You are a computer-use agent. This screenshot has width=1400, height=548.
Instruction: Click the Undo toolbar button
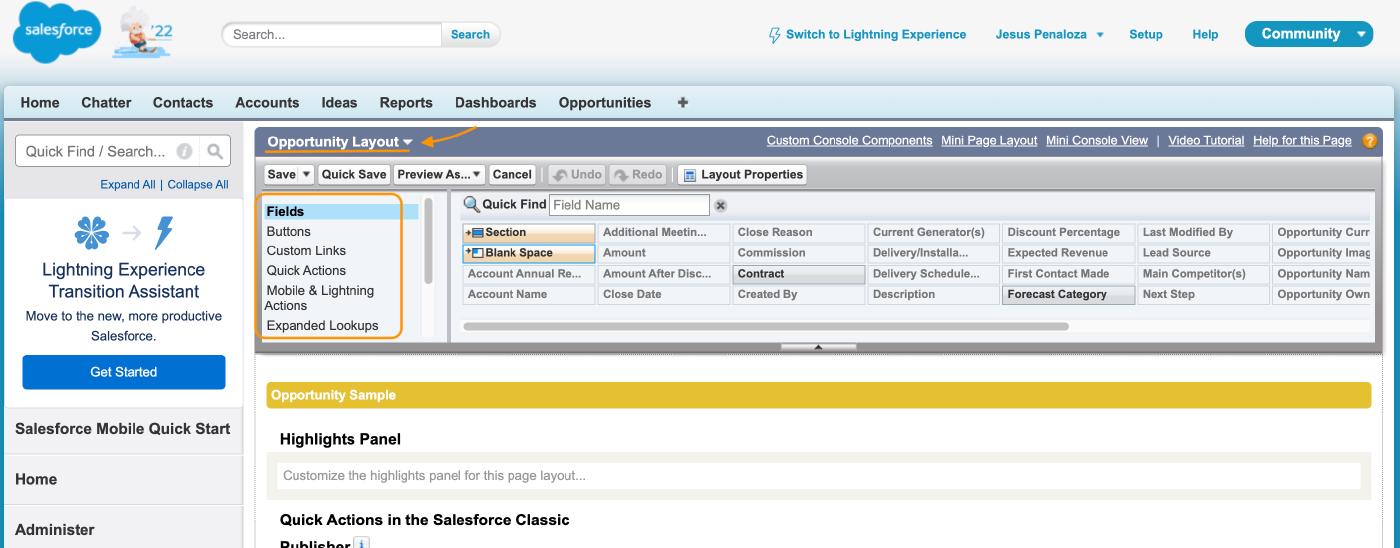[x=577, y=175]
